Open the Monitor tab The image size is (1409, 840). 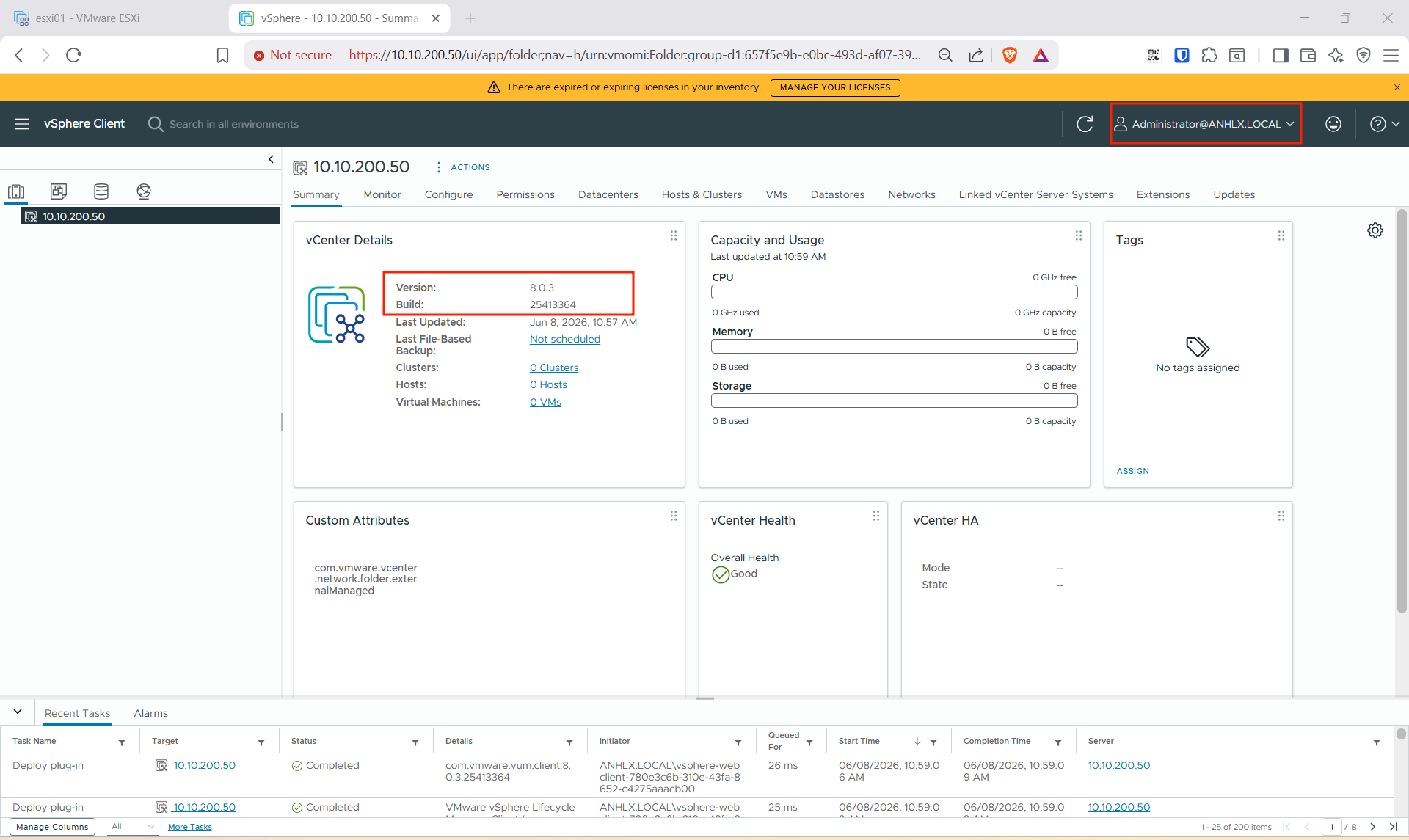tap(382, 194)
